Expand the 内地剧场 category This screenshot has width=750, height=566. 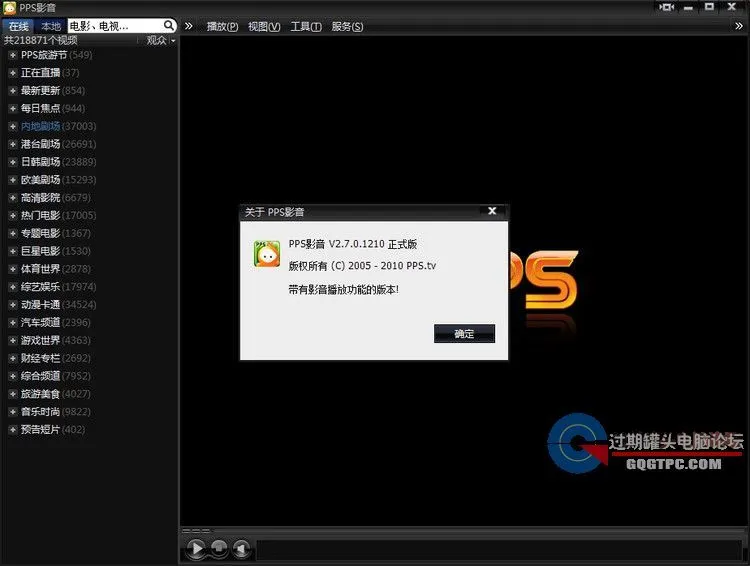click(x=13, y=126)
